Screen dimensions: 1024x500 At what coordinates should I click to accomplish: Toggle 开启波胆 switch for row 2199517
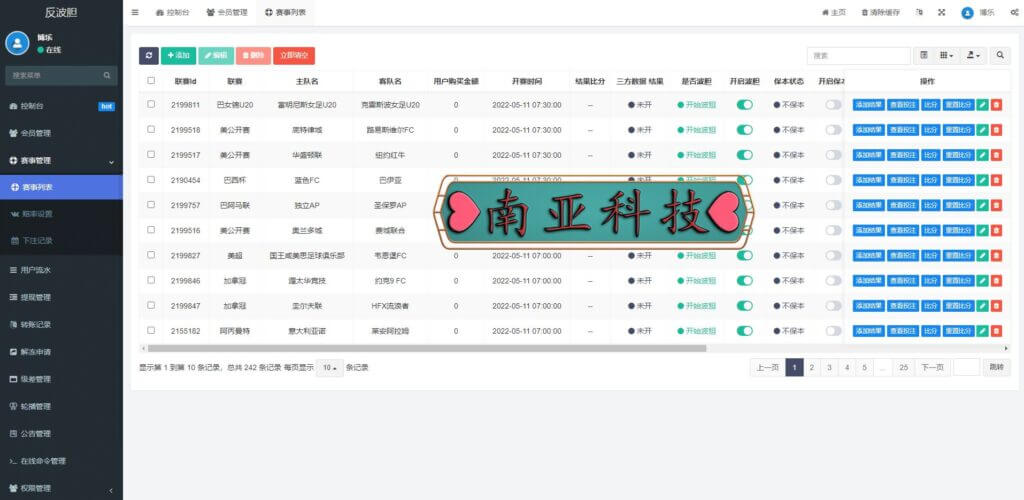[x=744, y=155]
